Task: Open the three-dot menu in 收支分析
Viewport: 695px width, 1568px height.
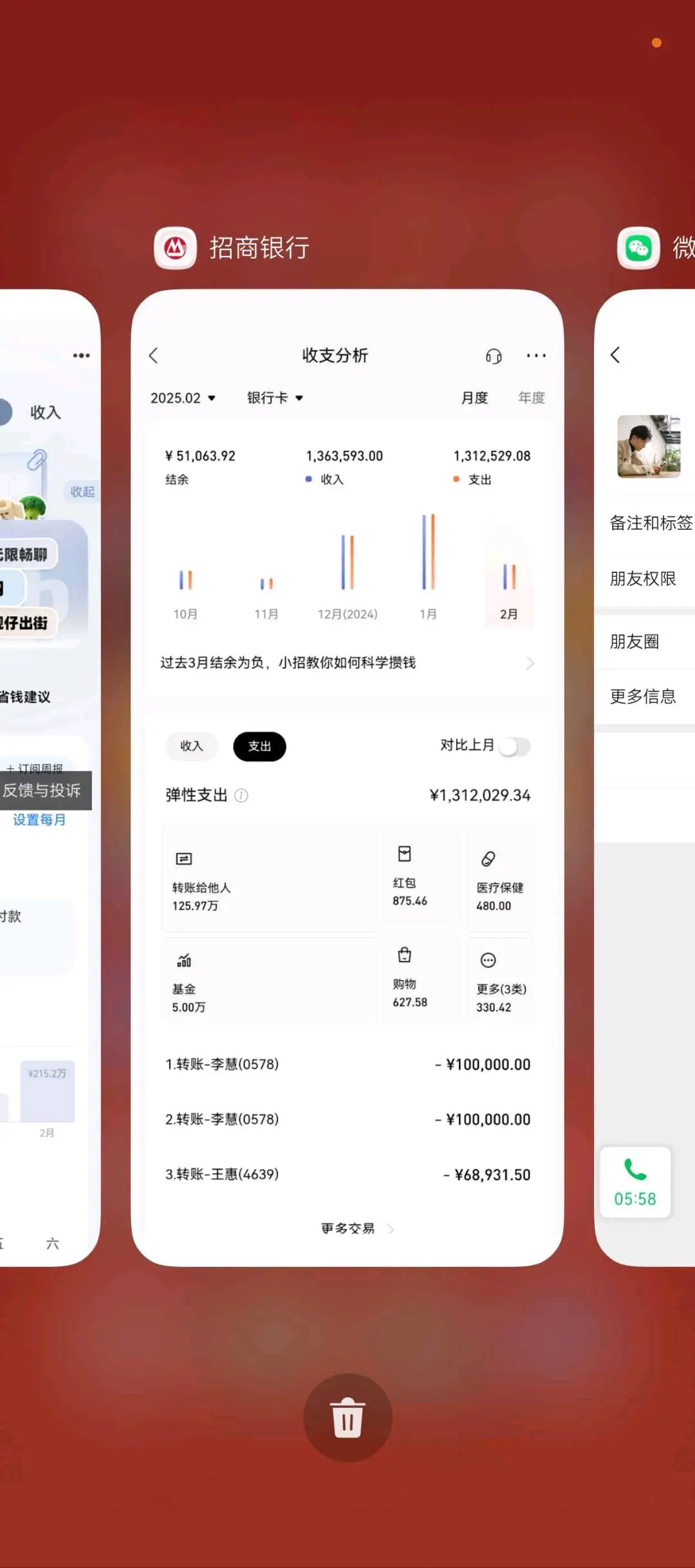Action: click(x=536, y=356)
